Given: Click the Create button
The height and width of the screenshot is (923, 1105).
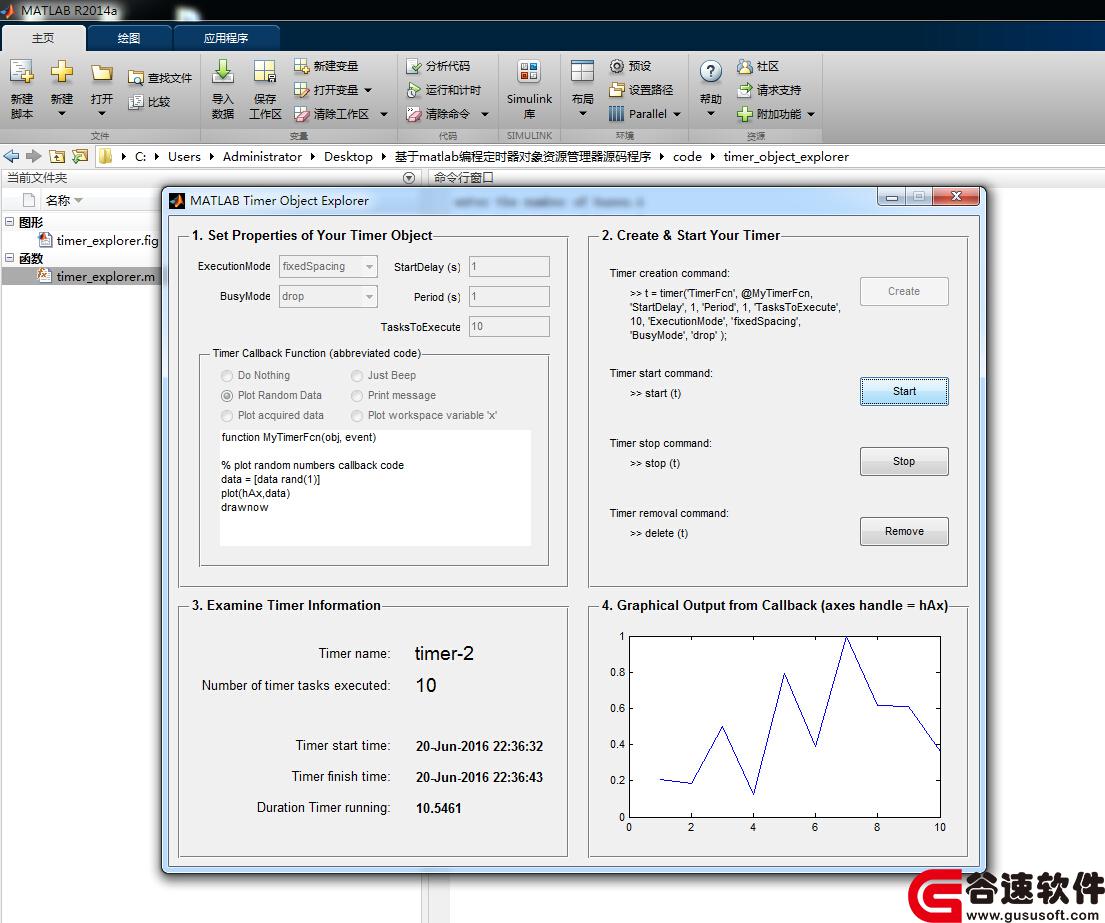Looking at the screenshot, I should click(904, 291).
